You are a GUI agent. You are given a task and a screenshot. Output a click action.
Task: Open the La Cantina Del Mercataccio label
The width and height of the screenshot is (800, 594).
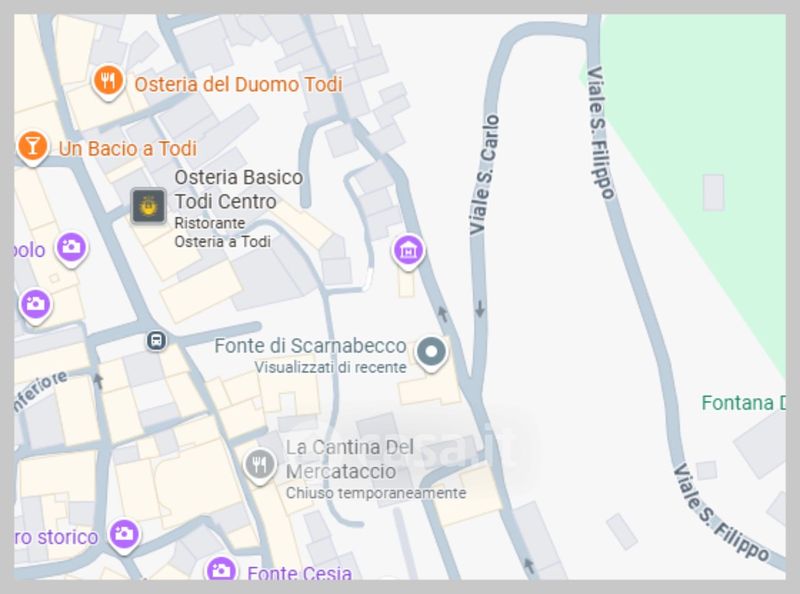coord(350,458)
